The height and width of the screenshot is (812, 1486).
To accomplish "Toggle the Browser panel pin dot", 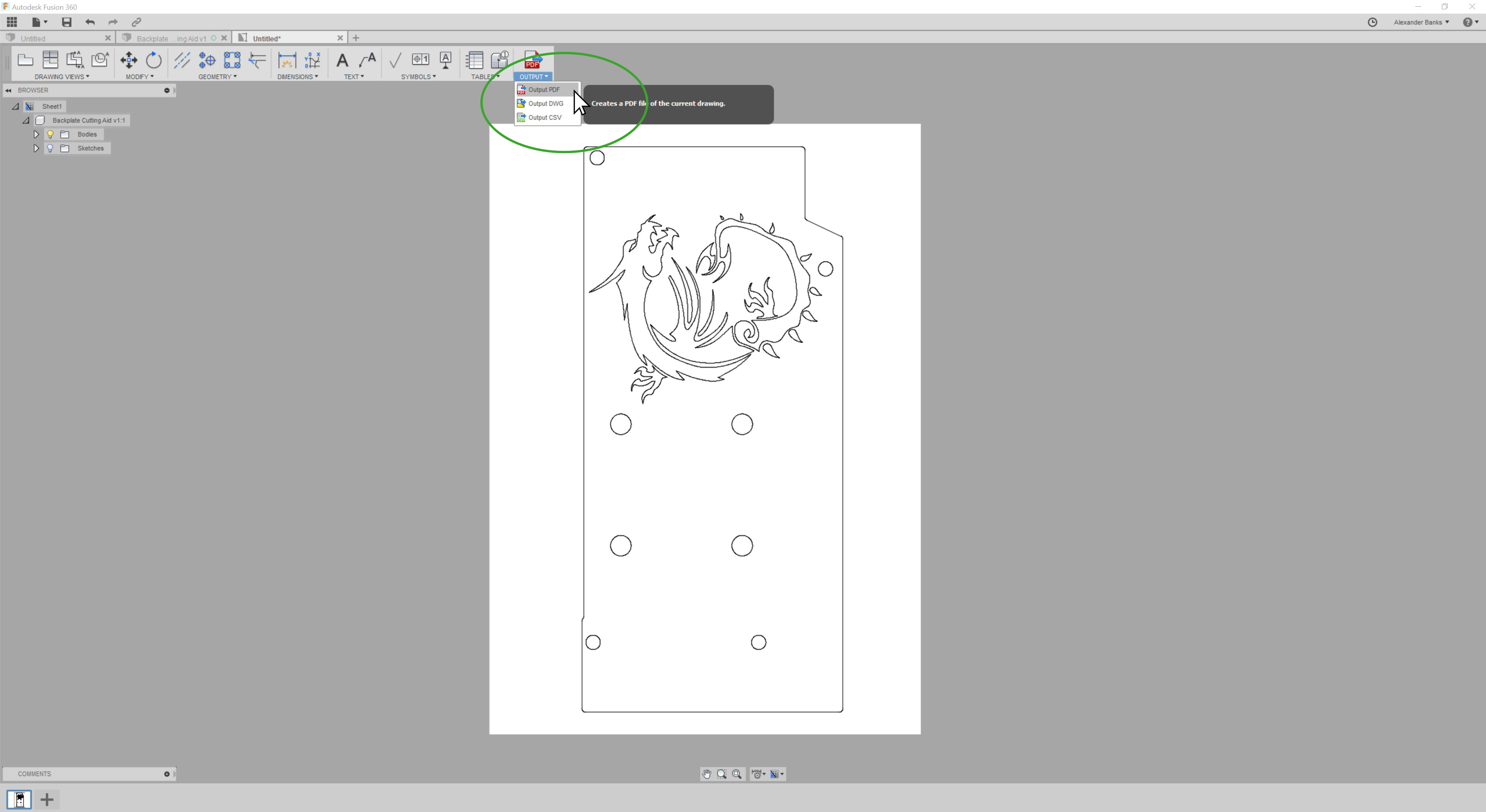I will [167, 90].
